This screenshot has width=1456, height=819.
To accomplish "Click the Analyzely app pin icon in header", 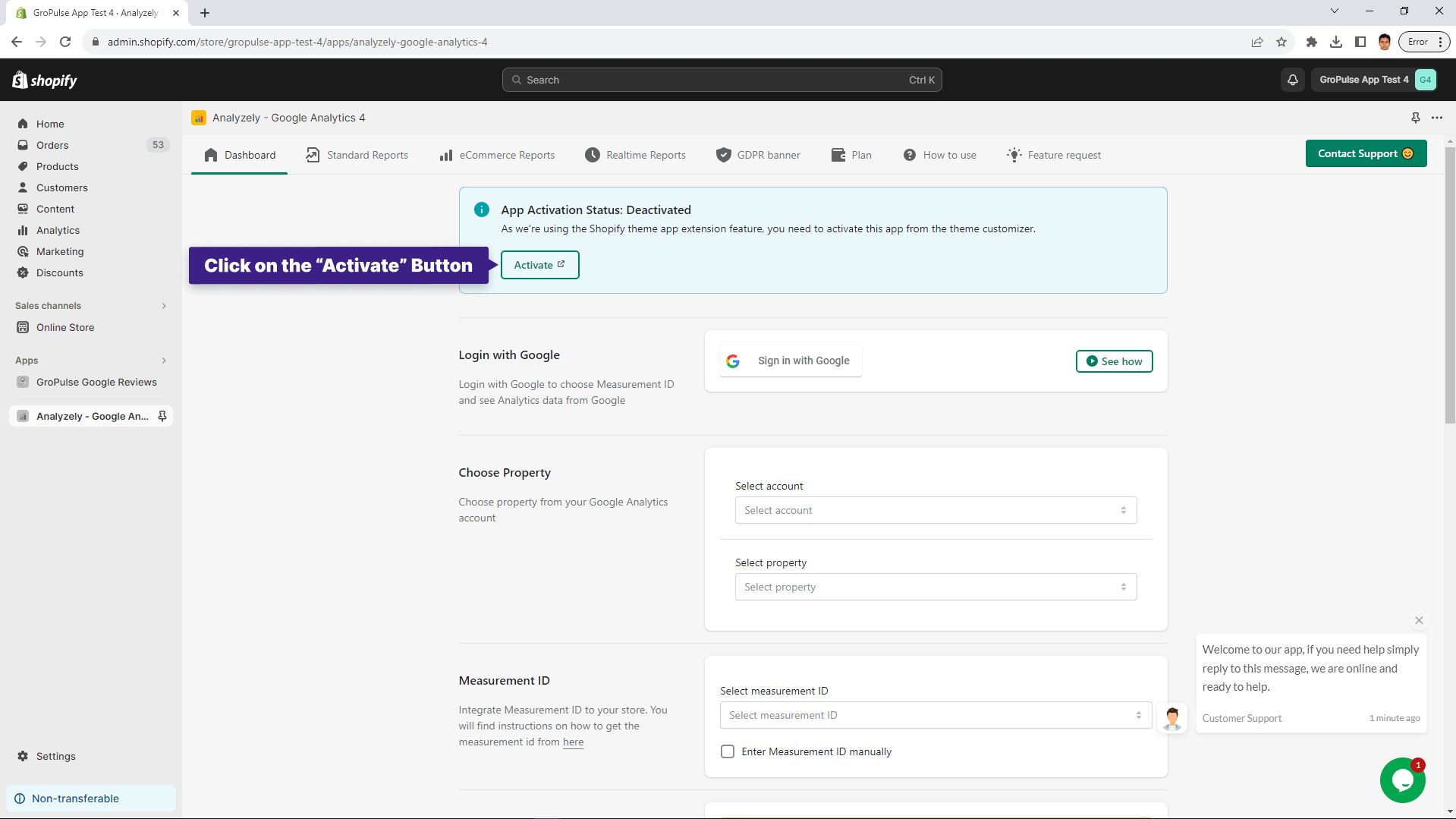I will tap(1415, 118).
